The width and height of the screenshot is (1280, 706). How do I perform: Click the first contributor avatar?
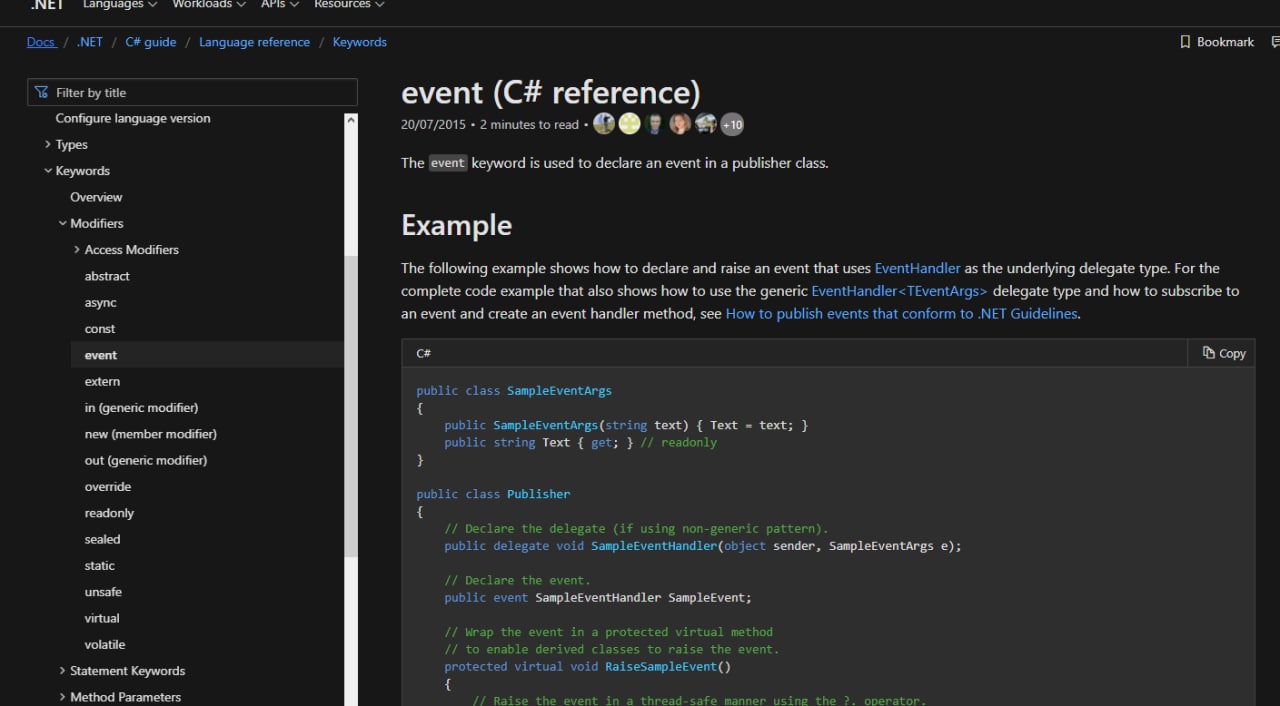pyautogui.click(x=604, y=124)
